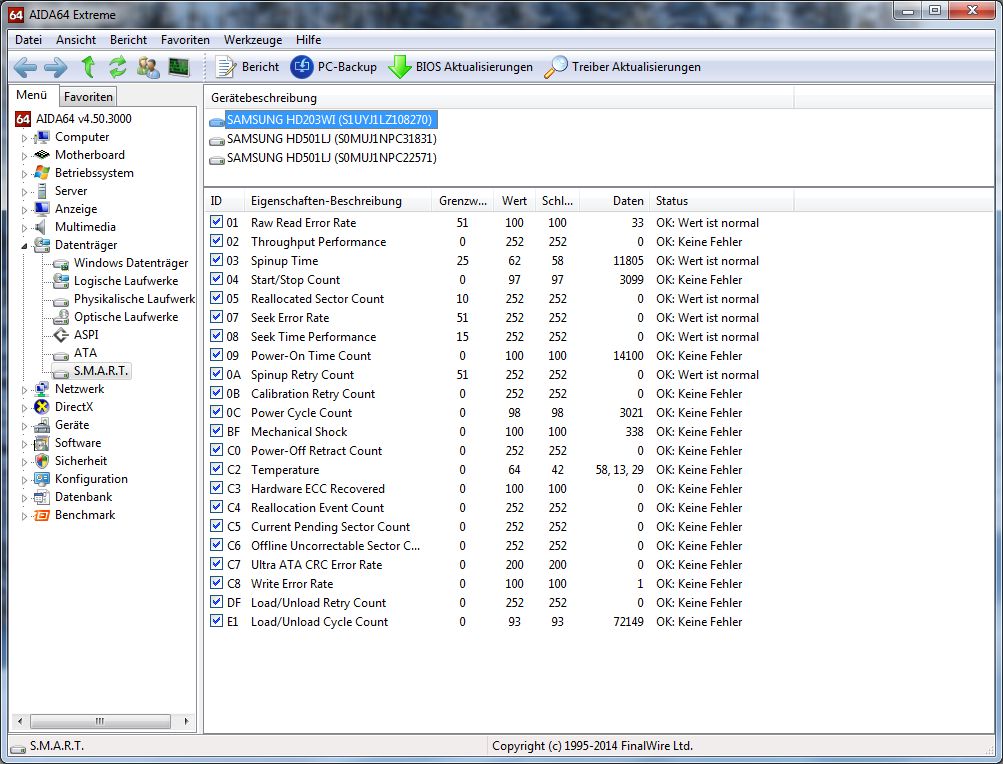Select drive SAMSUNG HD501LJ (S0MUJ1NPC22571)
The height and width of the screenshot is (764, 1003).
331,158
